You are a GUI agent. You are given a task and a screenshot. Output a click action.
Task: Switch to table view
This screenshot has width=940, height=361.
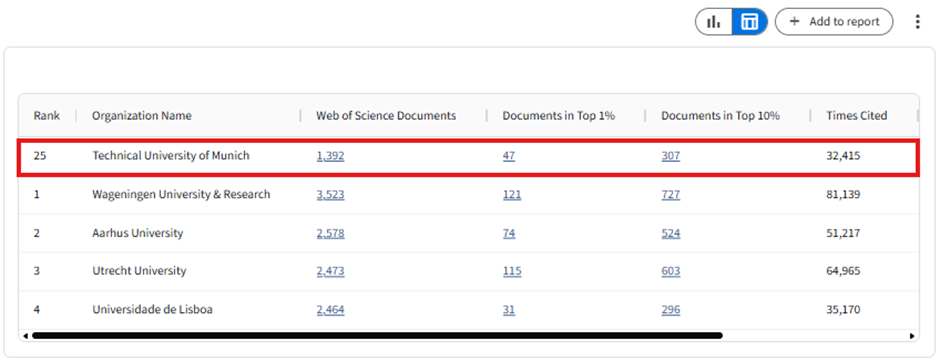[749, 22]
